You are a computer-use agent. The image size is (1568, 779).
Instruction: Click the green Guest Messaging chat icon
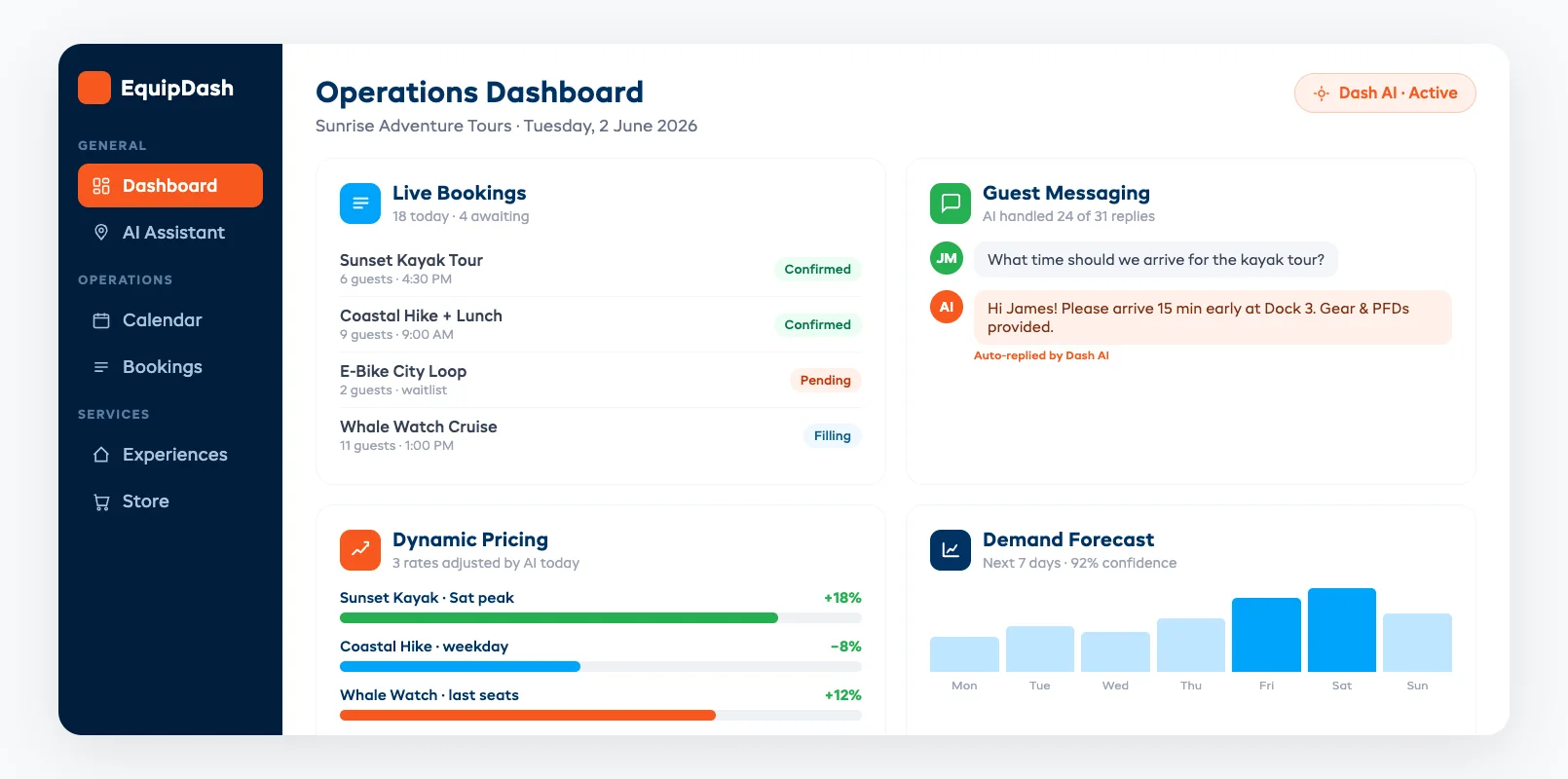(x=951, y=204)
